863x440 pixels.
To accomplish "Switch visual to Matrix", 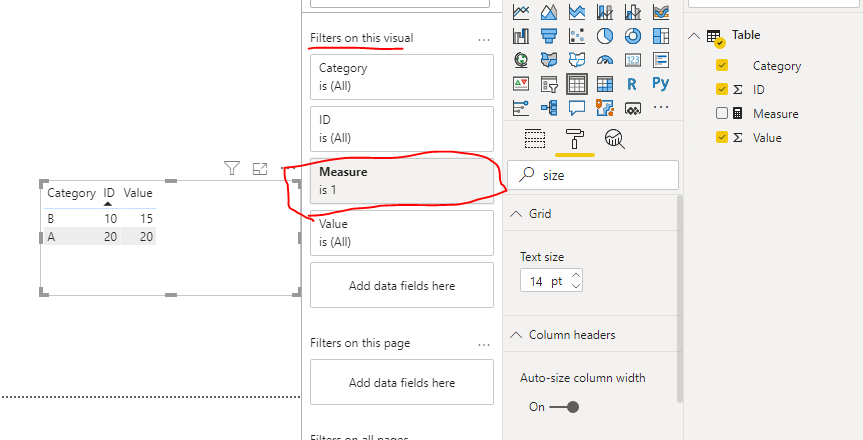I will [x=605, y=84].
